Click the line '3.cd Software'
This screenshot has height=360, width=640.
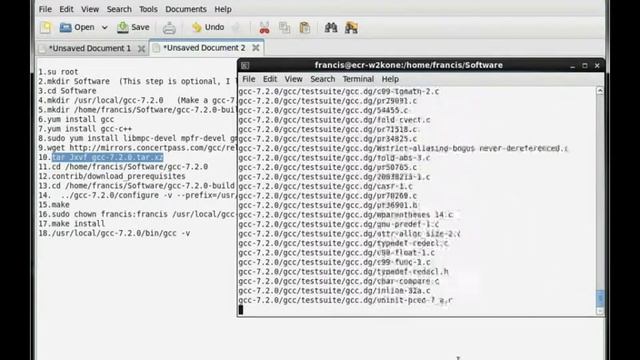[x=67, y=91]
